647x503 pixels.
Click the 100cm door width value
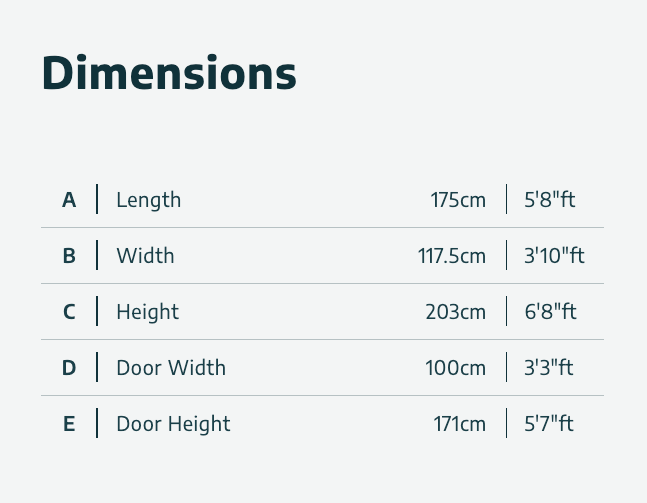click(x=455, y=368)
